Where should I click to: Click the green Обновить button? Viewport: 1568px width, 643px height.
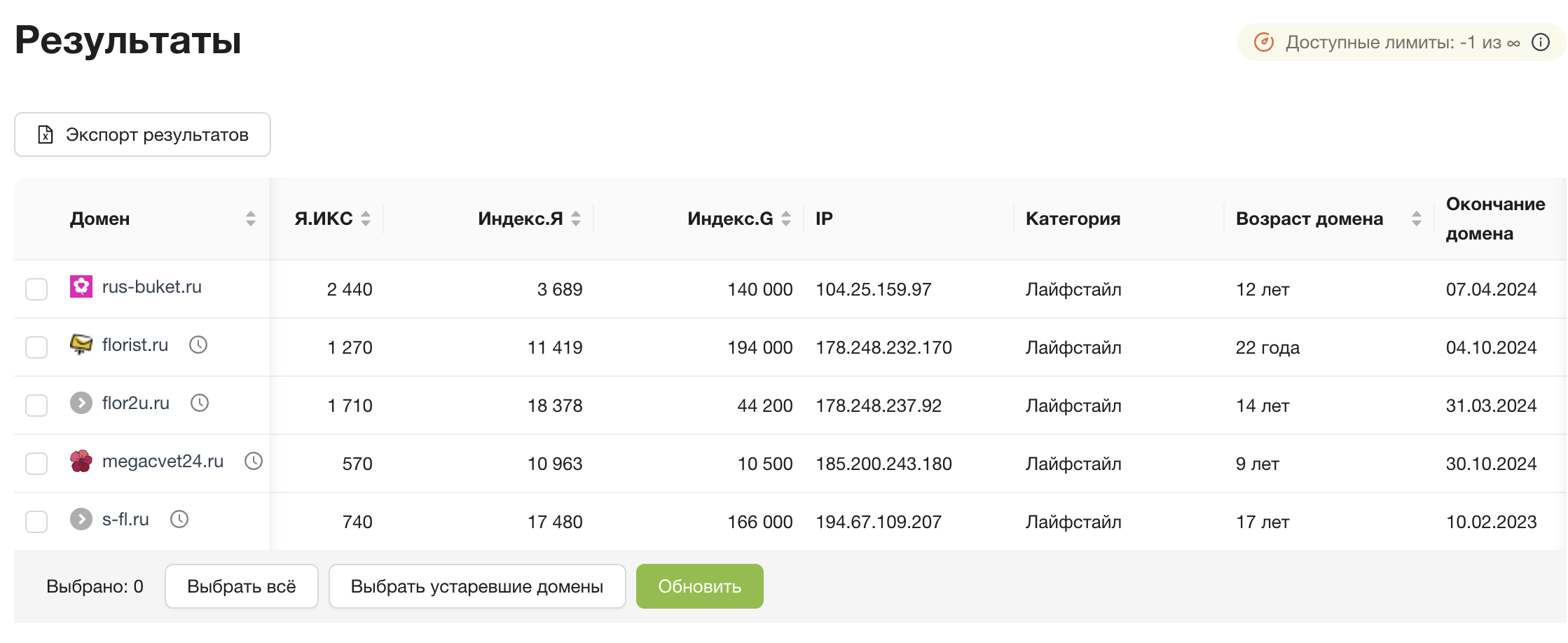[700, 586]
